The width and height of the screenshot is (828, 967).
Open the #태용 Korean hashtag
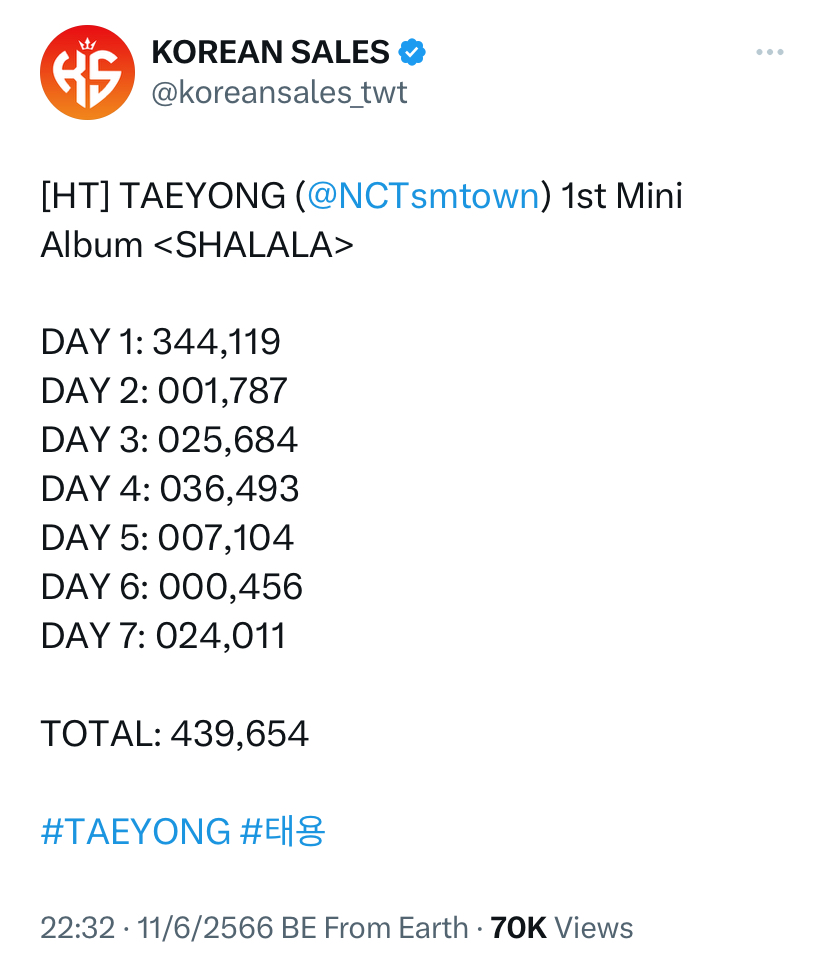point(282,831)
